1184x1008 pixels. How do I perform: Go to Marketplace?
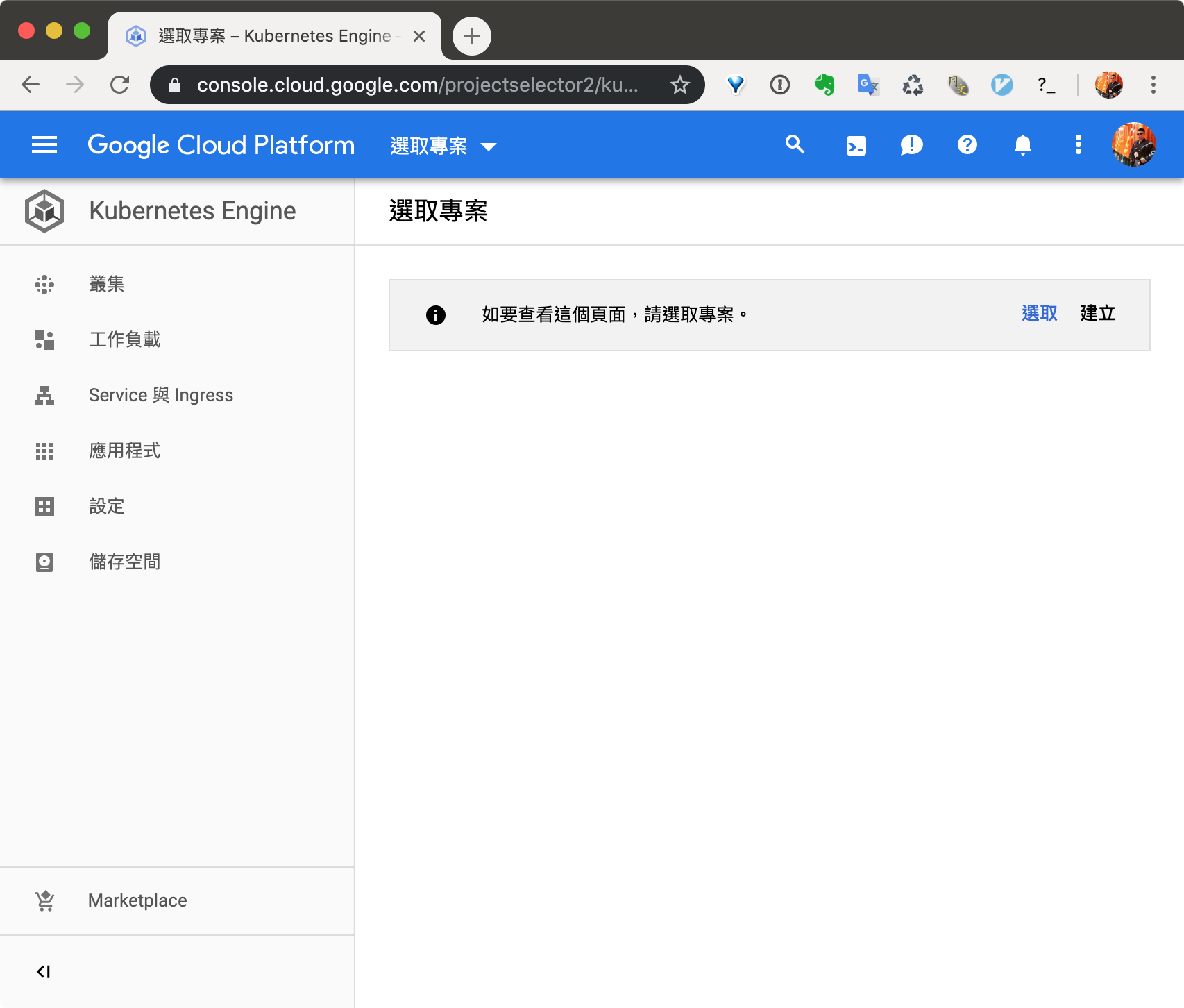pos(177,901)
